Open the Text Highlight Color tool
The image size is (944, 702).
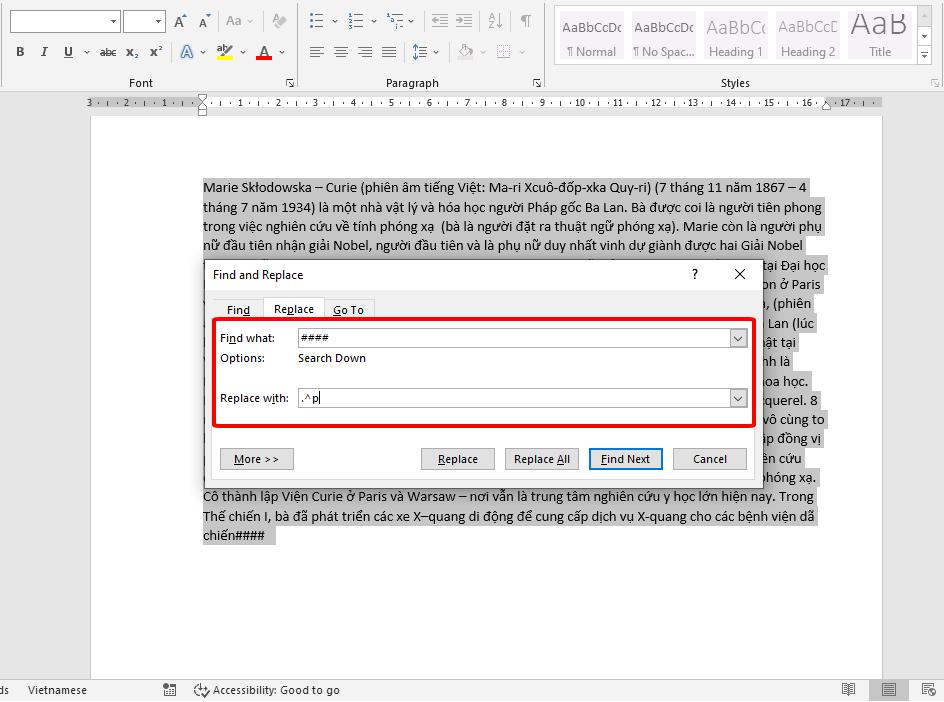(222, 52)
